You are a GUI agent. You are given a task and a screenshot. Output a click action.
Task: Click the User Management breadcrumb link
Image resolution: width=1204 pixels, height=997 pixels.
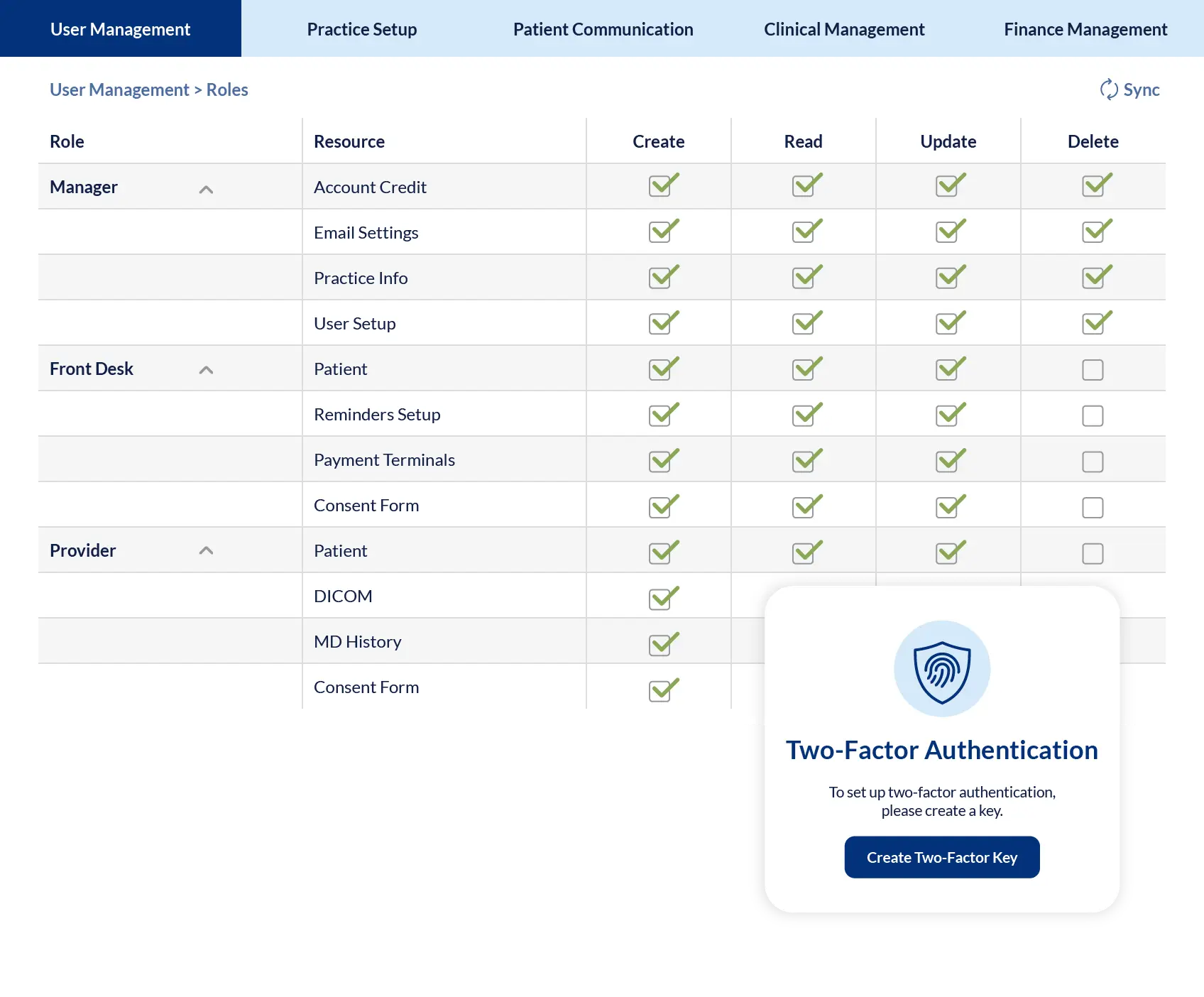coord(119,89)
